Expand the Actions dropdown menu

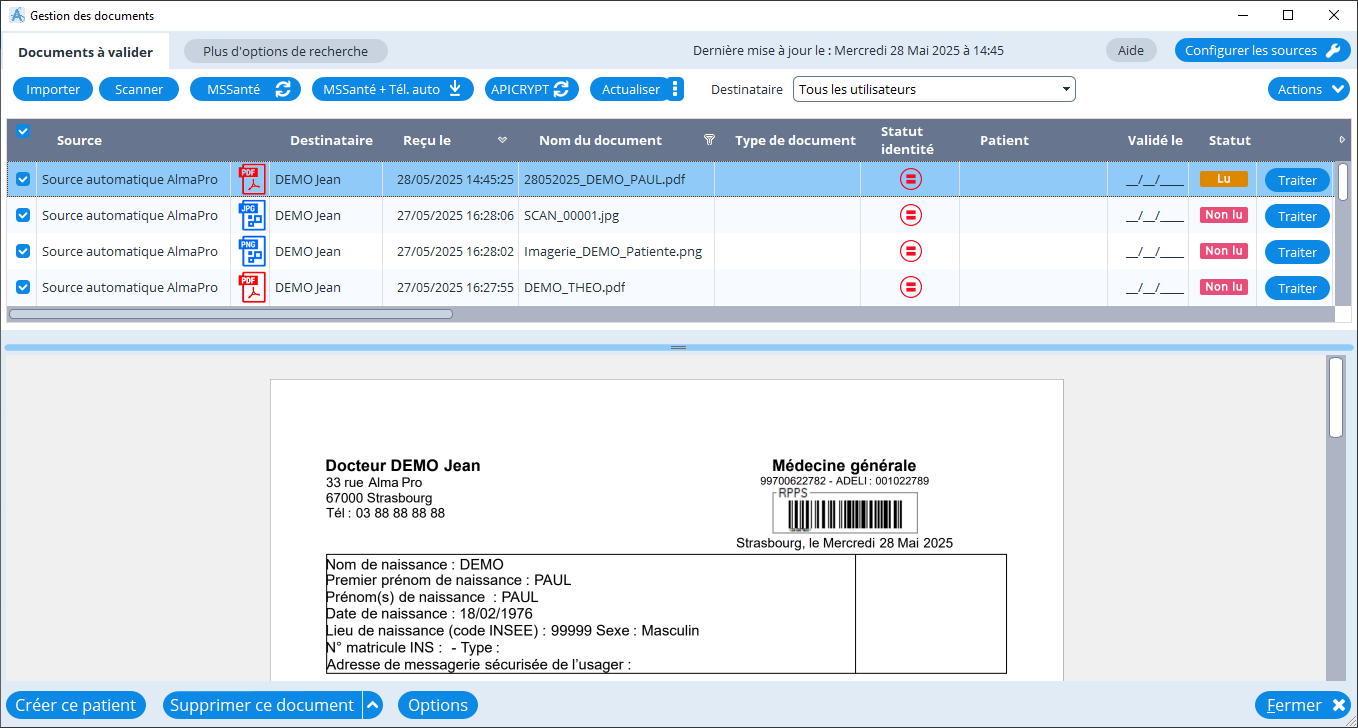(1309, 89)
